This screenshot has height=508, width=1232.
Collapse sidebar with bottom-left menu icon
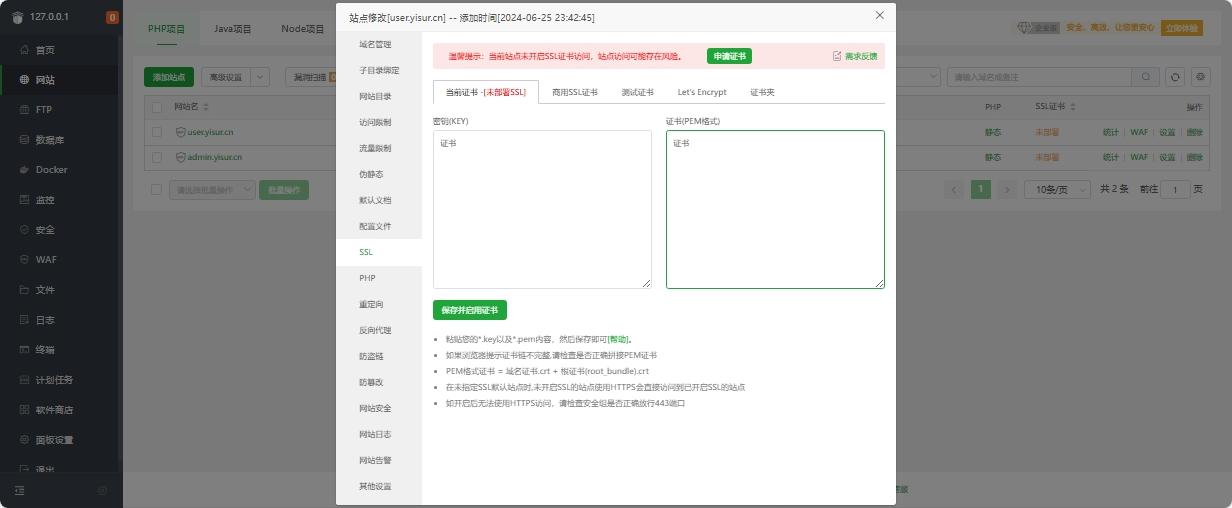click(19, 490)
